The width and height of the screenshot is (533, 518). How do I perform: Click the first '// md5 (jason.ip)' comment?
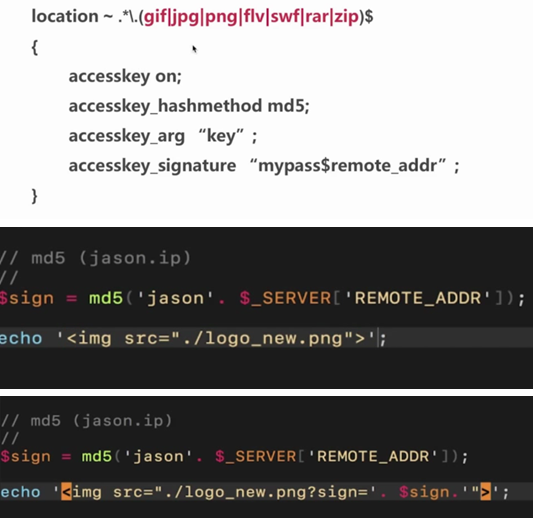[x=95, y=258]
